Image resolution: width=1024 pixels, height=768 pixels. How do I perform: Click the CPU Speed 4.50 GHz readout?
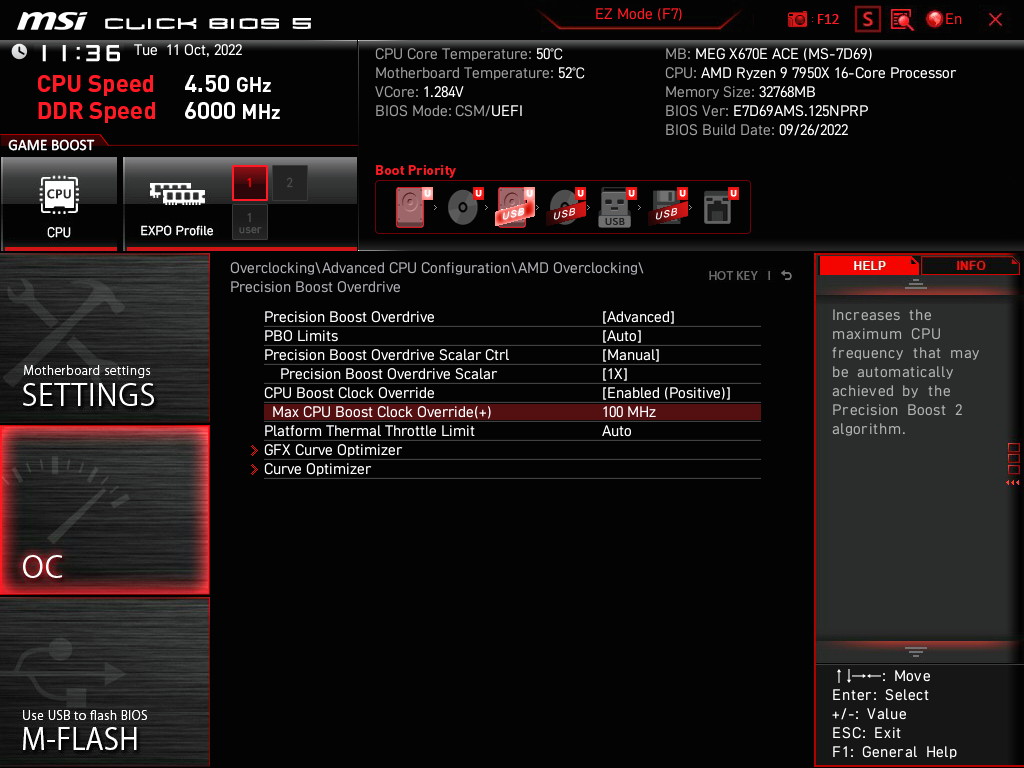coord(154,84)
